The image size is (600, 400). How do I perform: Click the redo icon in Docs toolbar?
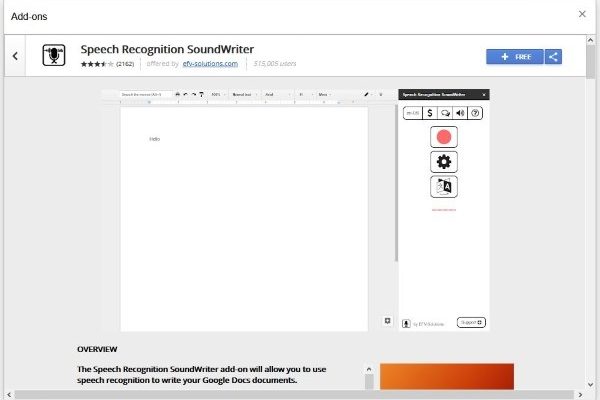point(194,94)
